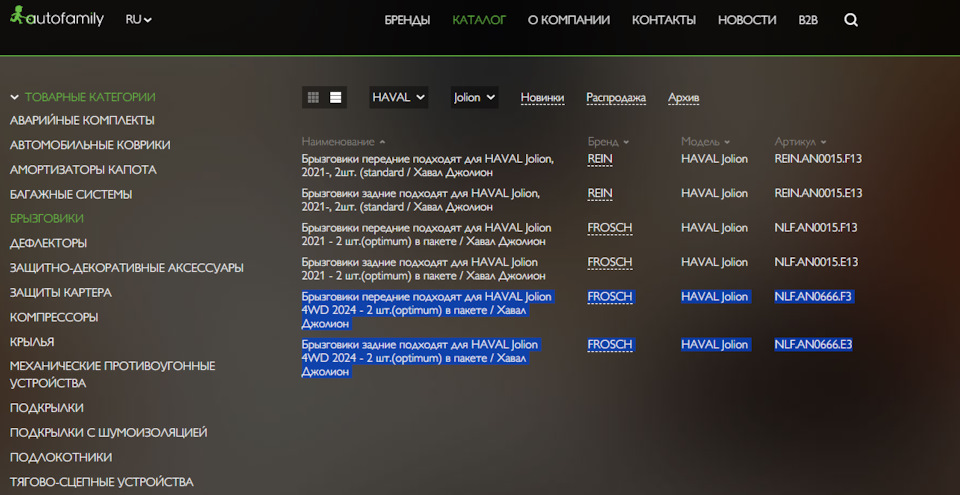Sort by Бренд column header
Viewport: 960px width, 495px height.
pyautogui.click(x=609, y=142)
